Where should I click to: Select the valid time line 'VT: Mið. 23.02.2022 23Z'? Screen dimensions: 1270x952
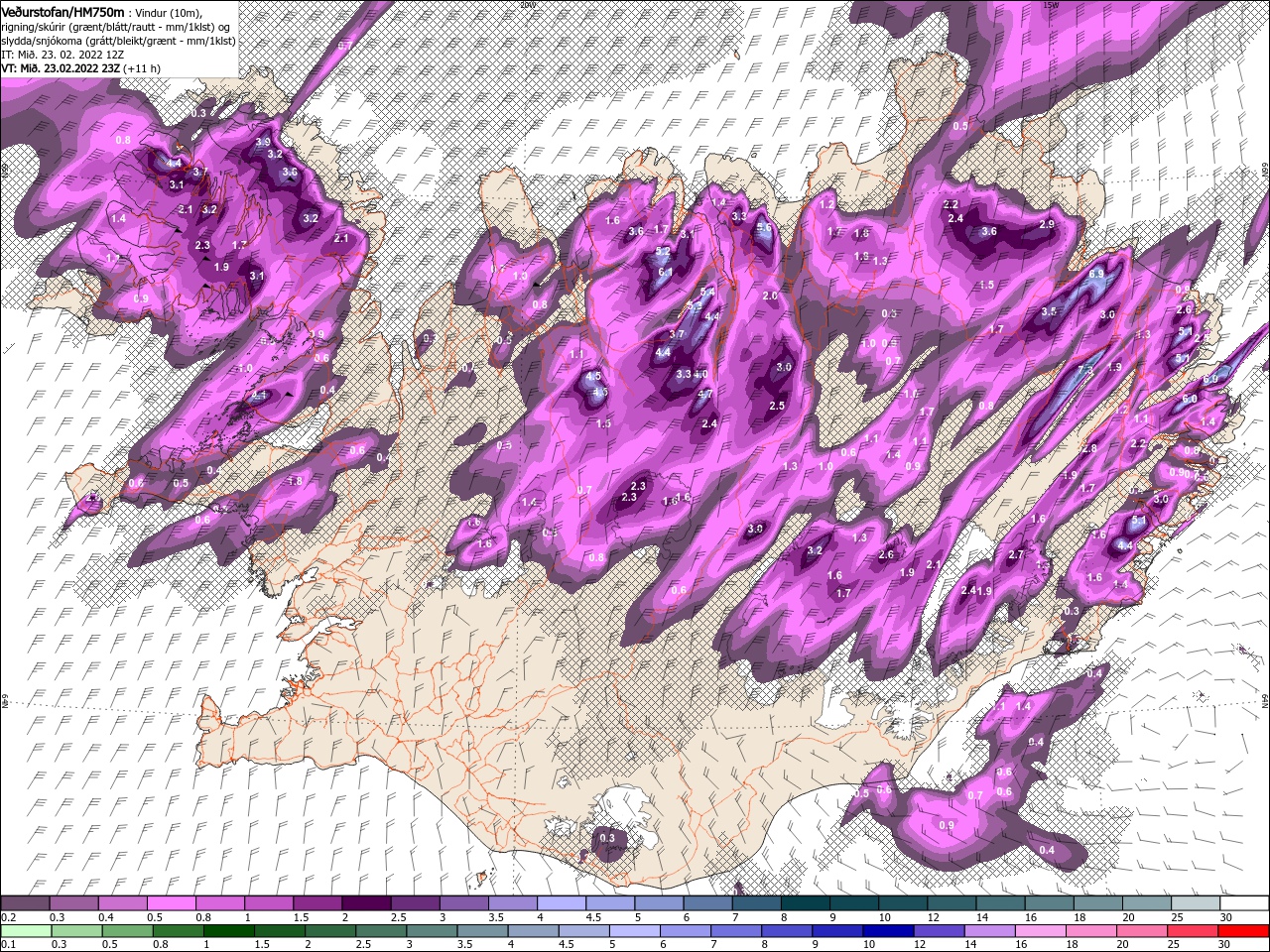coord(62,68)
